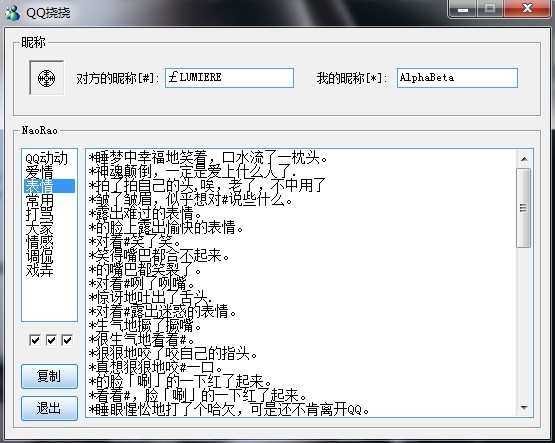Click the QQ app icon in title bar
Screen dimensions: 555x443
pyautogui.click(x=12, y=13)
